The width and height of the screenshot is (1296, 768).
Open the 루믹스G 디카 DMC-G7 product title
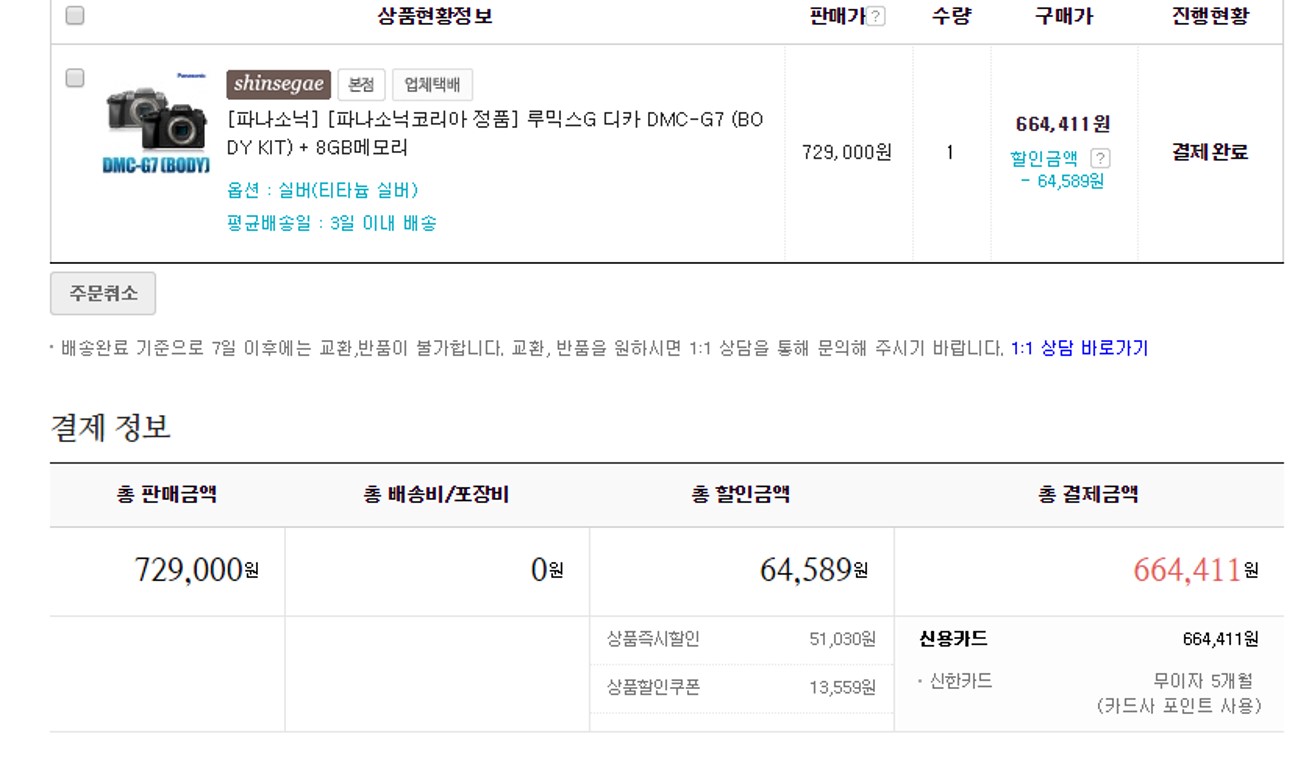pos(494,134)
